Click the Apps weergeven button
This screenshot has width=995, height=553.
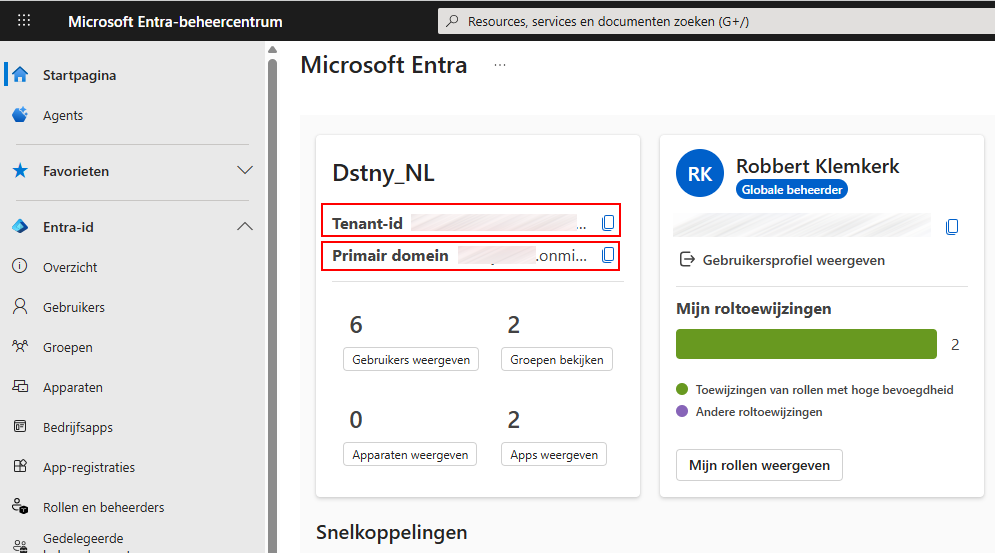tap(553, 455)
